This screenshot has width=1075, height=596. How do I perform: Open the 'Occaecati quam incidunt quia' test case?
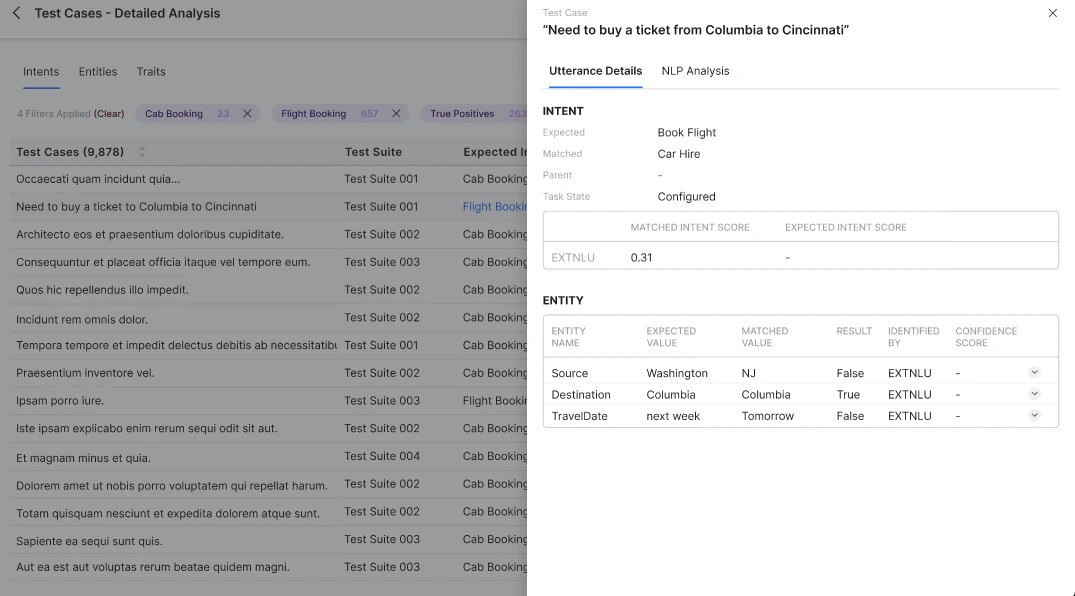pyautogui.click(x=98, y=179)
